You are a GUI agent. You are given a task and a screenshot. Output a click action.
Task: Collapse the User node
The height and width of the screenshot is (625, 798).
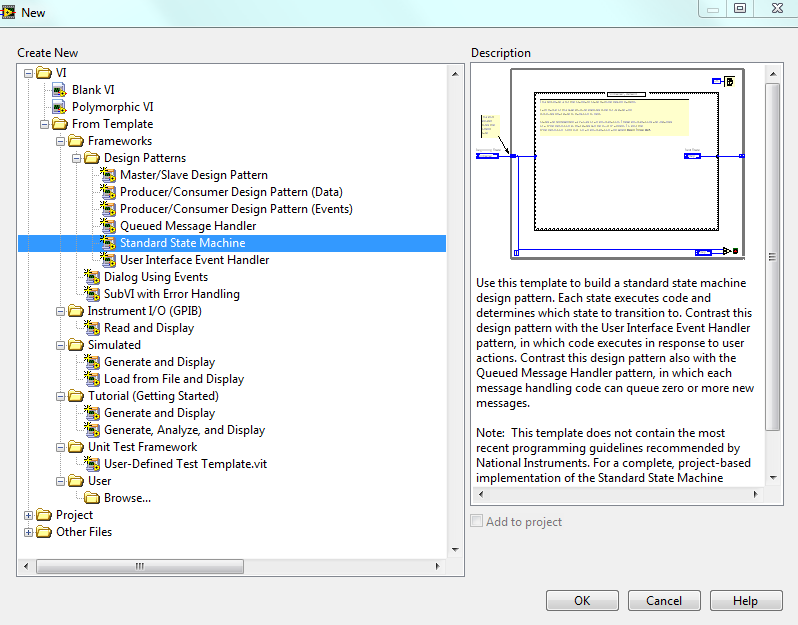[x=60, y=481]
